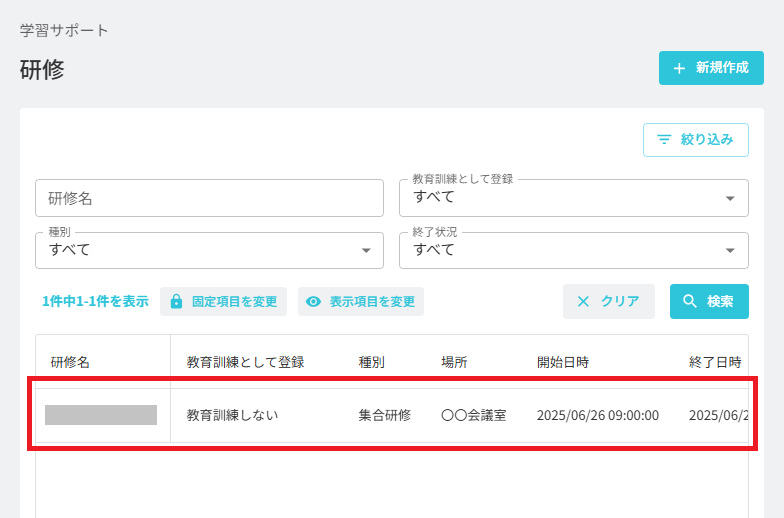
Task: Click 表示項目を変更 button
Action: click(361, 302)
